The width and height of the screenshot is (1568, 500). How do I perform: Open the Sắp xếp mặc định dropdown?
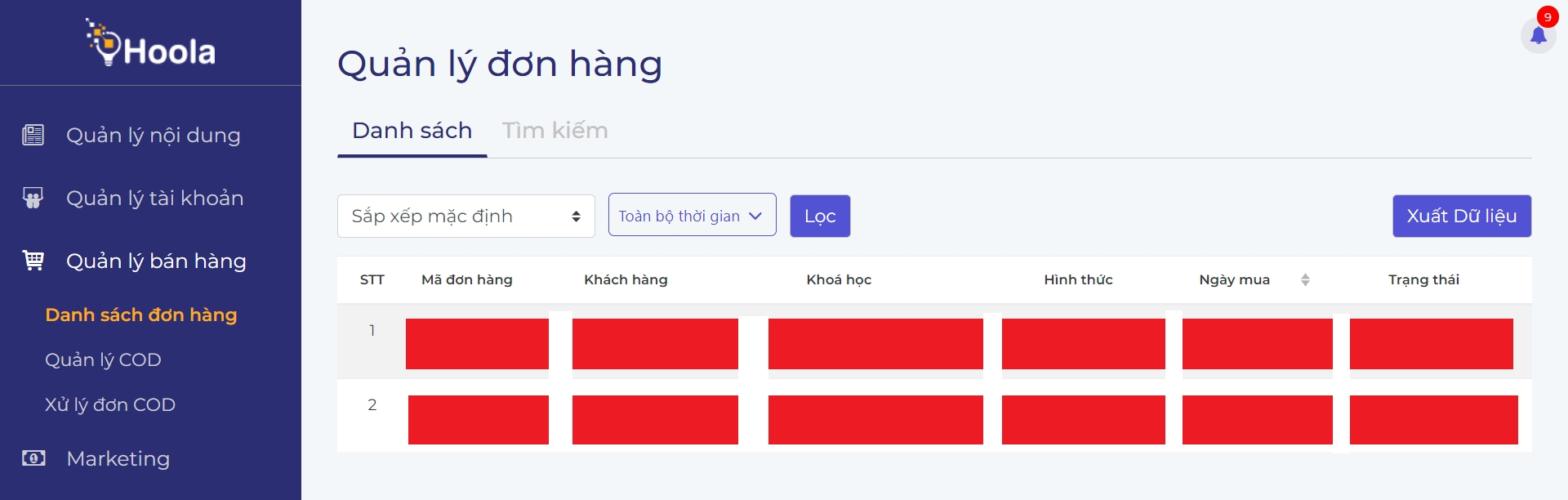click(x=465, y=217)
